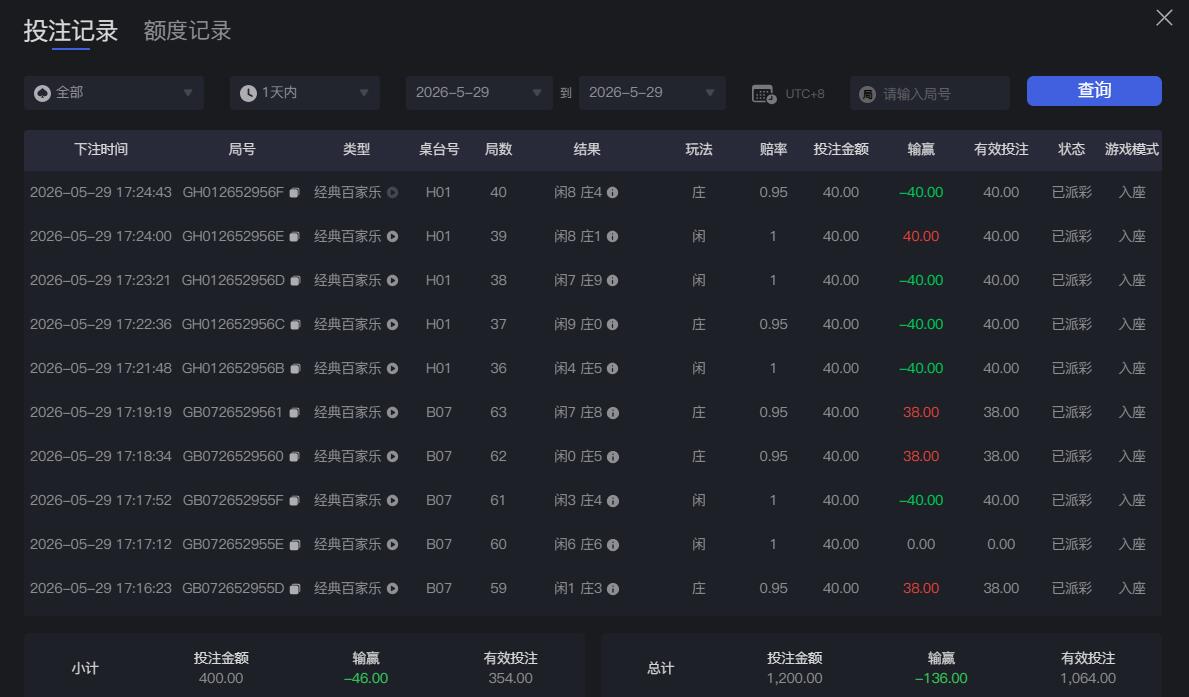The height and width of the screenshot is (697, 1189).
Task: Click subtotal valid bet 354.00
Action: coord(510,679)
